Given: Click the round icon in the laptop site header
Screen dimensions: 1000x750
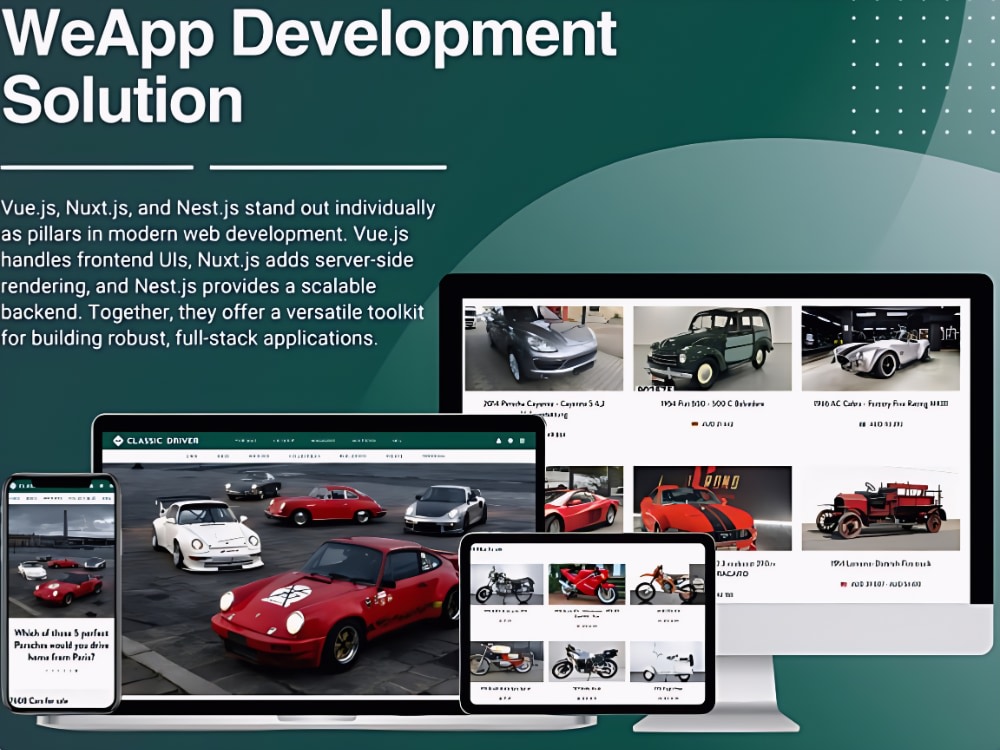Looking at the screenshot, I should tap(510, 441).
